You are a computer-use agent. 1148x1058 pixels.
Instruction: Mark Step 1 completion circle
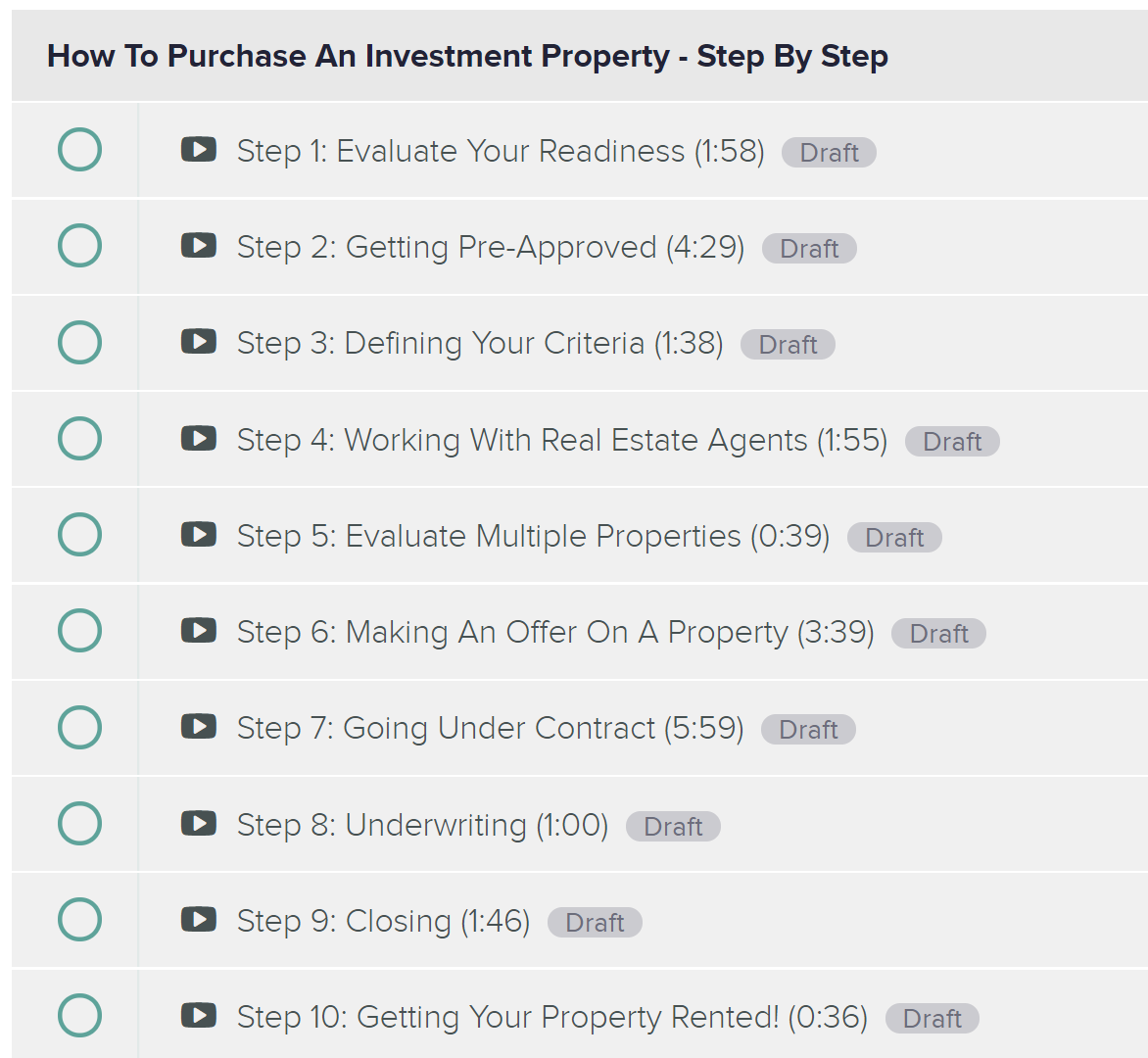click(79, 149)
